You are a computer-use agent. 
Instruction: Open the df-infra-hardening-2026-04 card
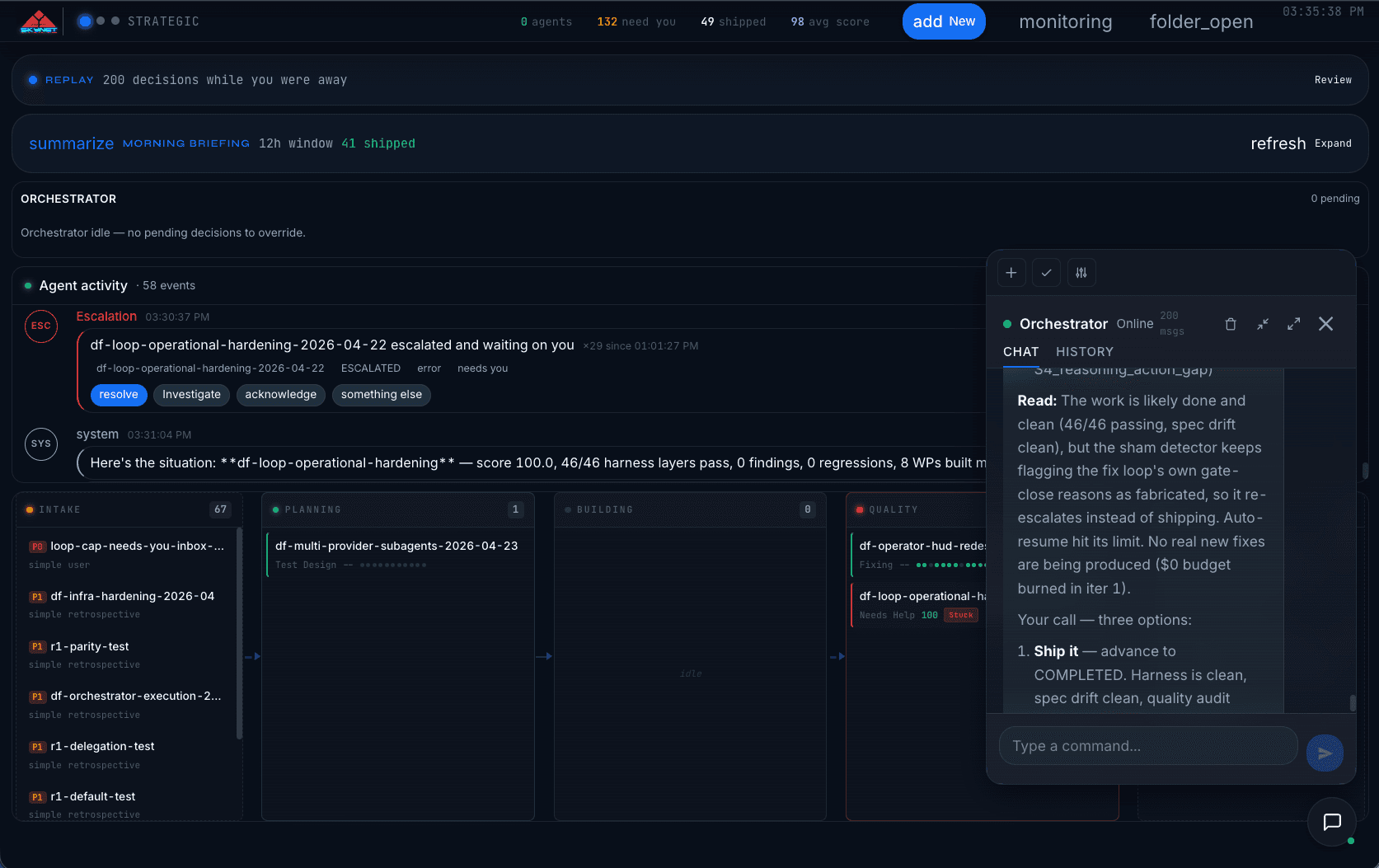tap(128, 605)
